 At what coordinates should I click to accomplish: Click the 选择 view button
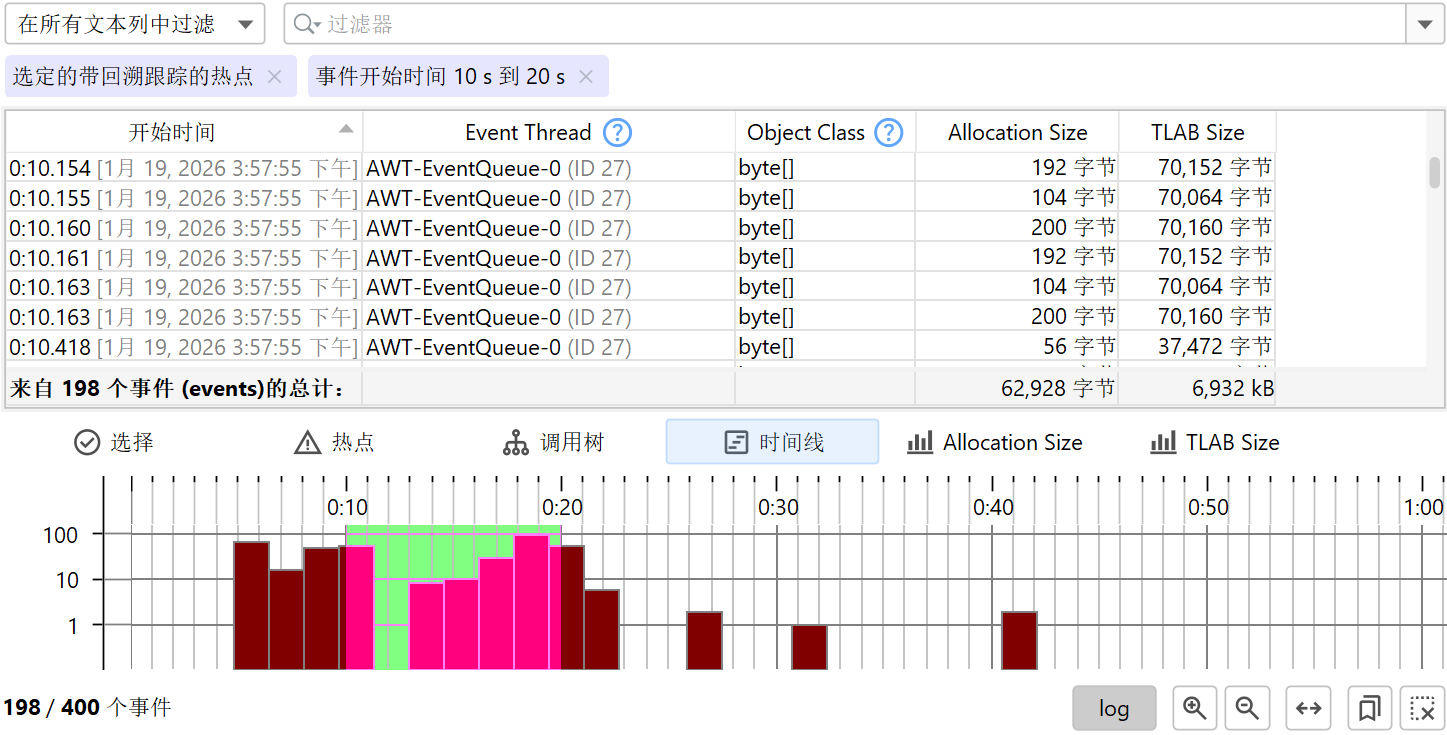pos(114,442)
